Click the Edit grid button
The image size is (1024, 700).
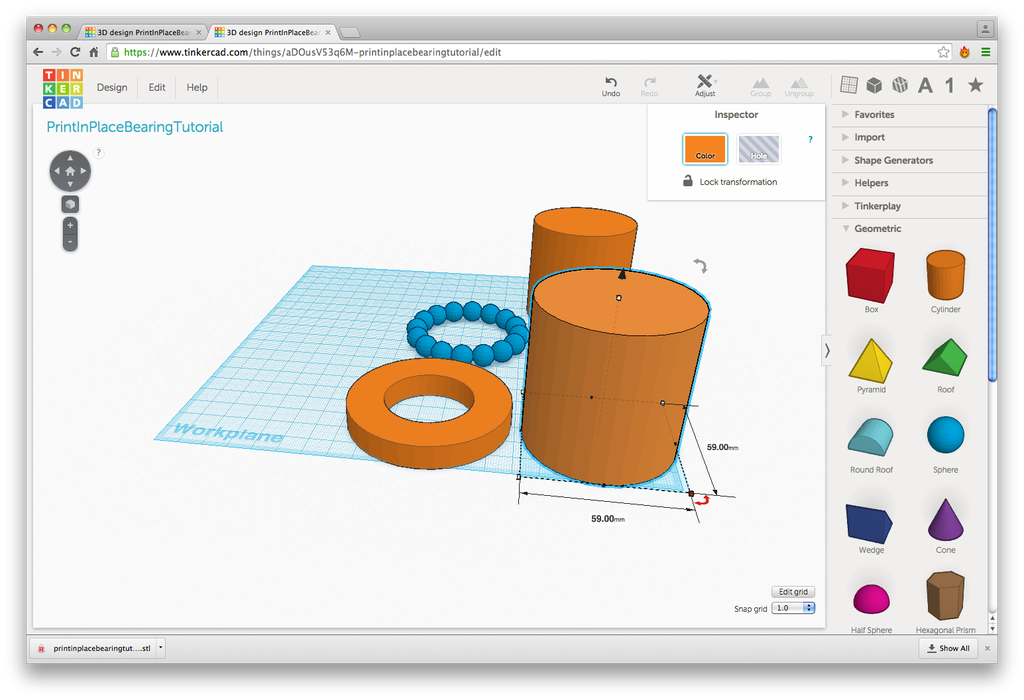coord(793,592)
